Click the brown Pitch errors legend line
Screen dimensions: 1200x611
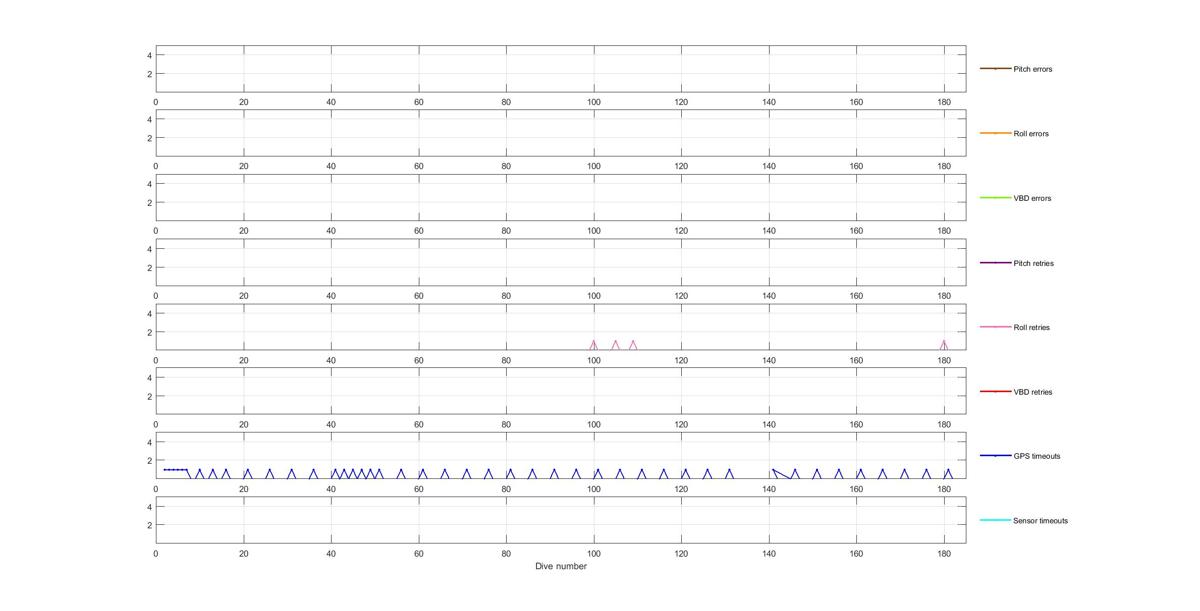tap(995, 69)
